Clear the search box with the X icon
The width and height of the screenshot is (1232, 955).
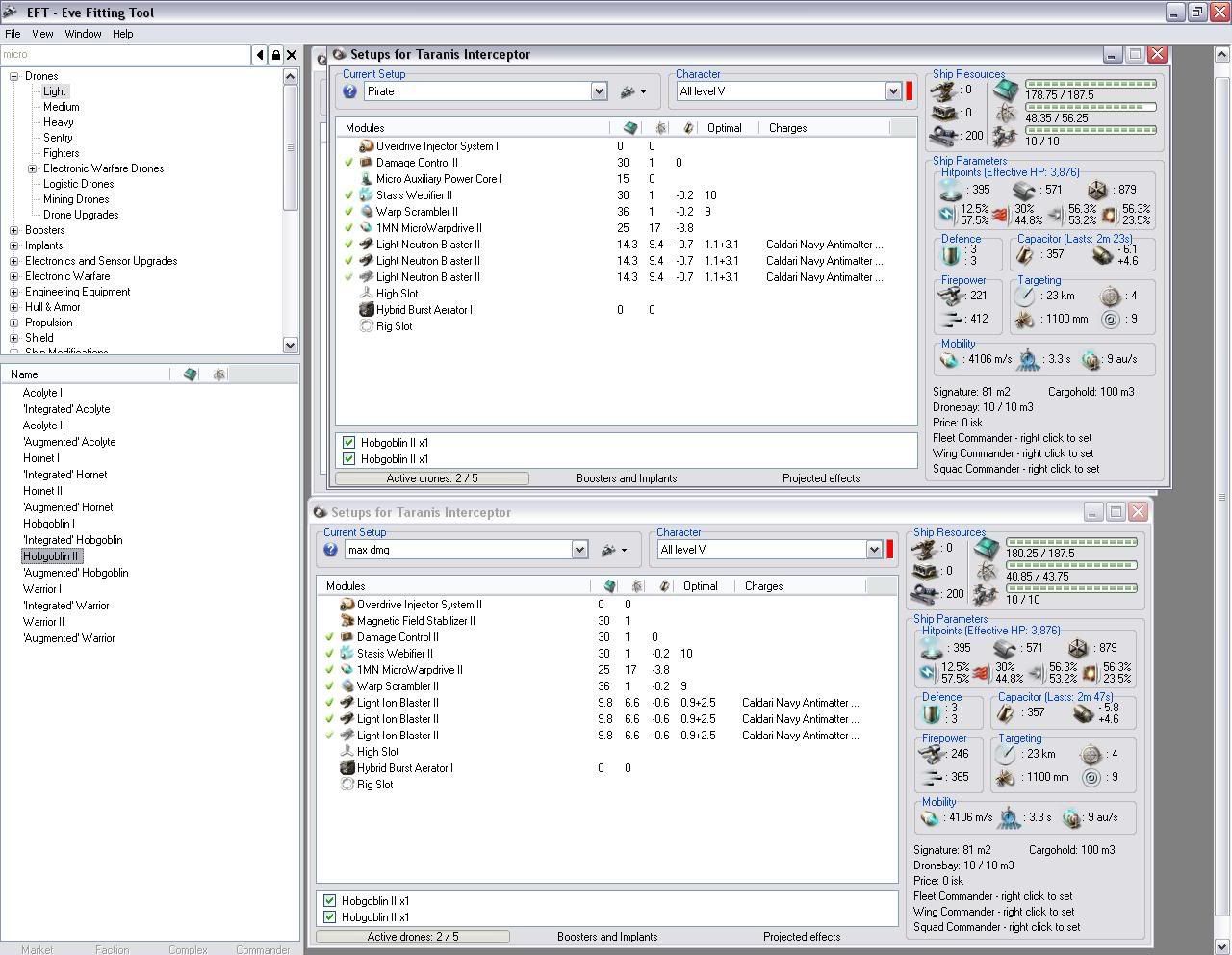coord(292,55)
